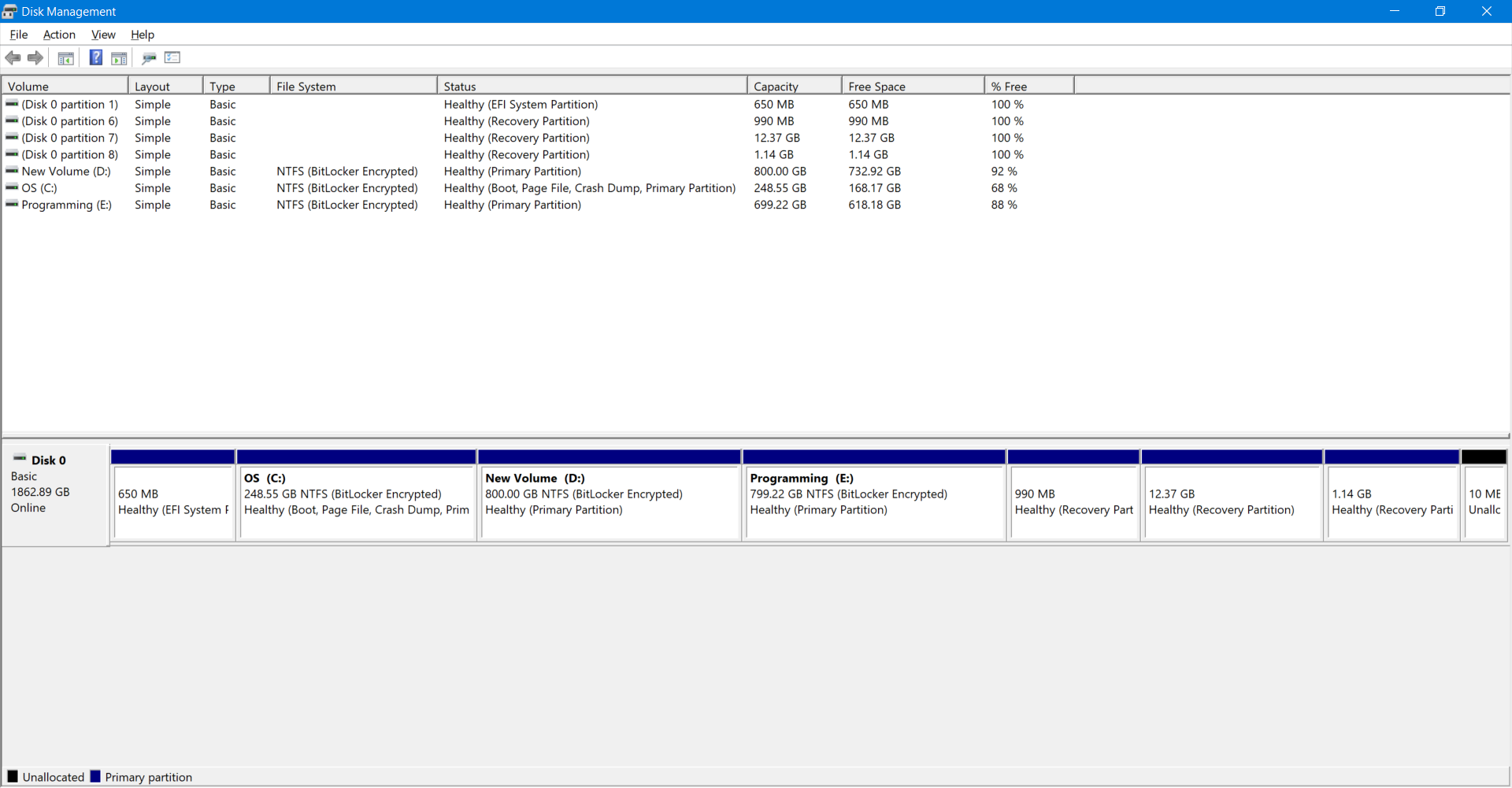
Task: Sort by the Status column header
Action: [x=592, y=86]
